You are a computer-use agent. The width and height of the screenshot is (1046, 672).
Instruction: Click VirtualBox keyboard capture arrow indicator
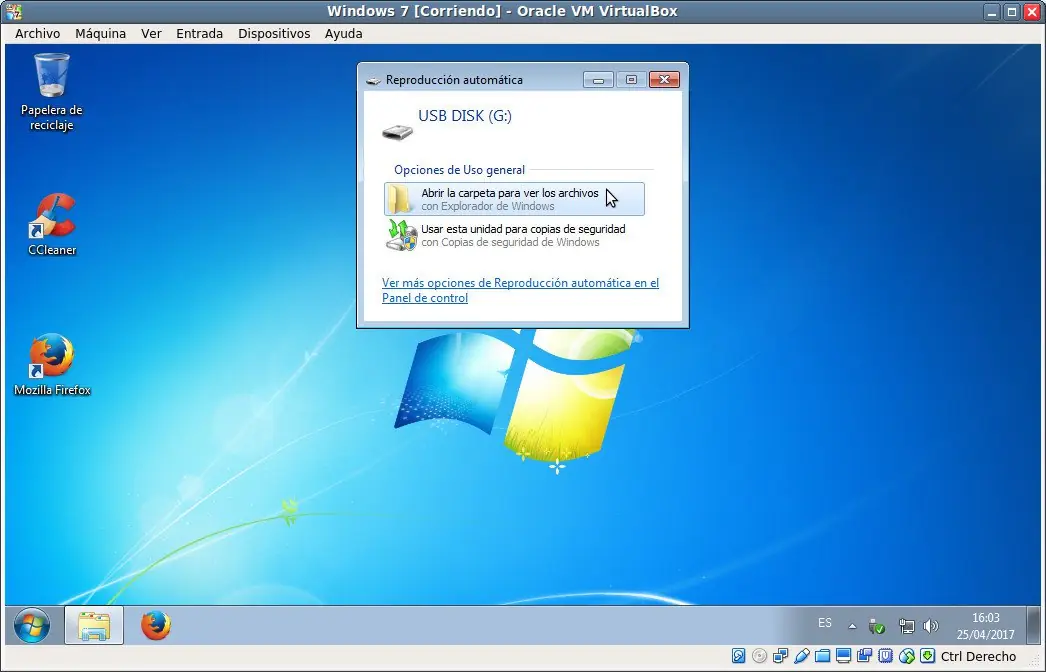coord(927,656)
